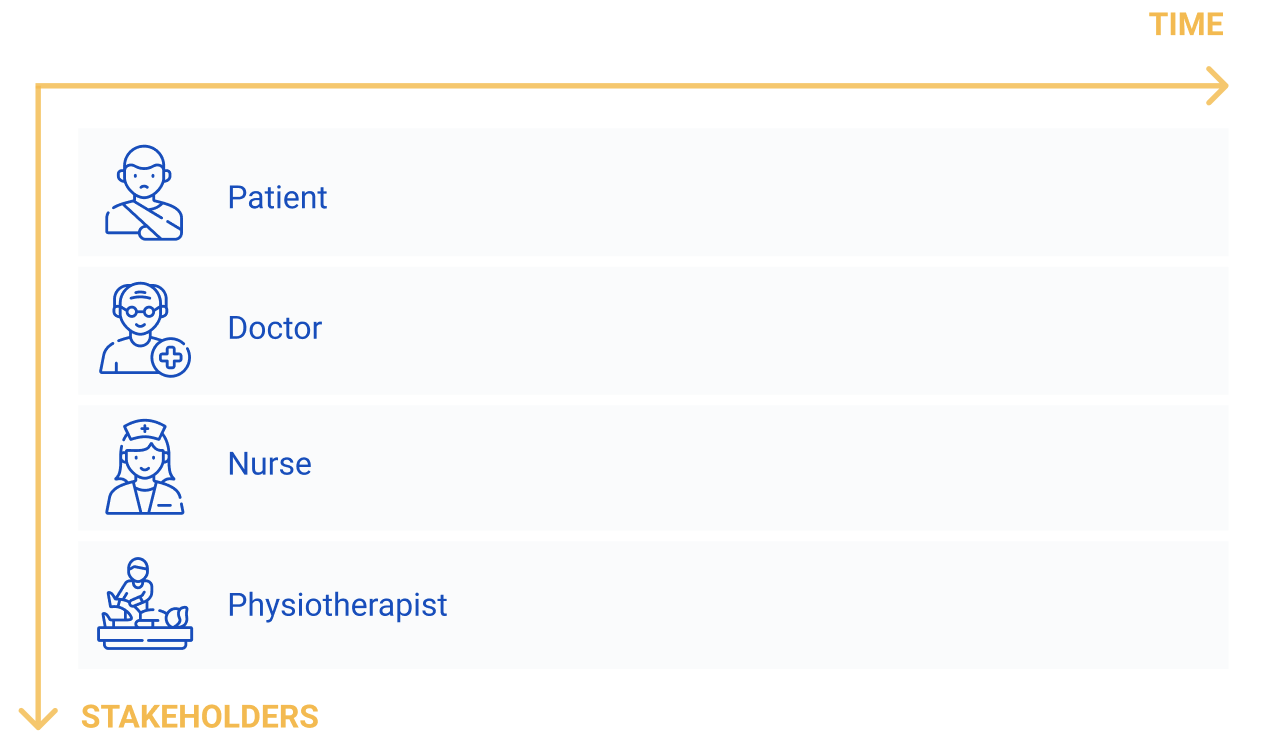
Task: Select the Physiotherapist massage table icon
Action: (145, 604)
